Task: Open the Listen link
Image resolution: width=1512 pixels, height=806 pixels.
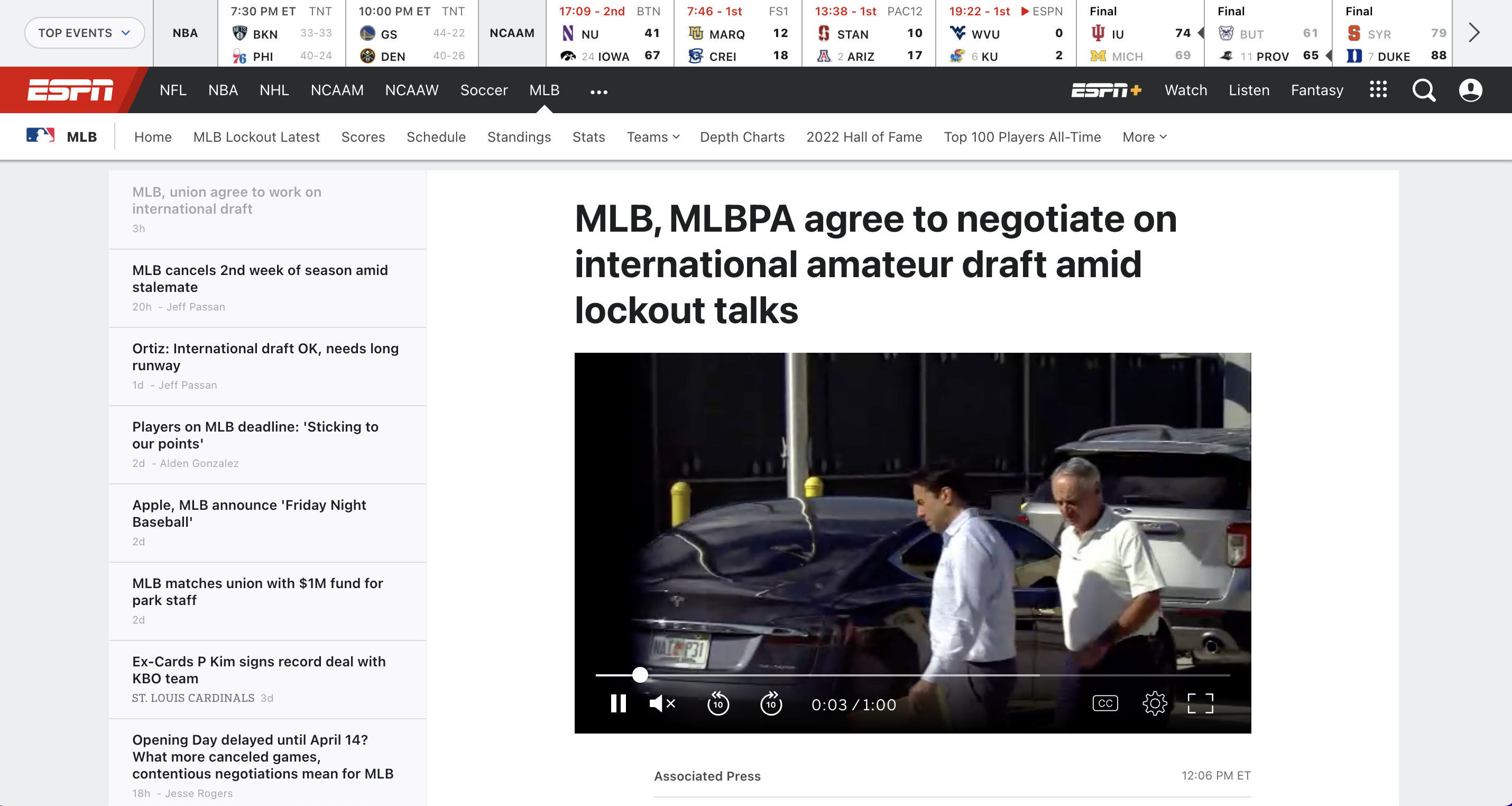Action: point(1249,90)
